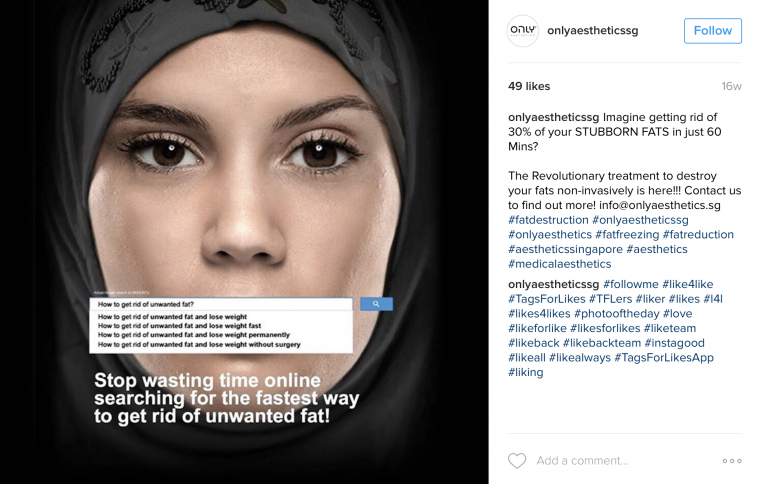The image size is (760, 484).
Task: Open the #fatfreezing hashtag
Action: [627, 234]
